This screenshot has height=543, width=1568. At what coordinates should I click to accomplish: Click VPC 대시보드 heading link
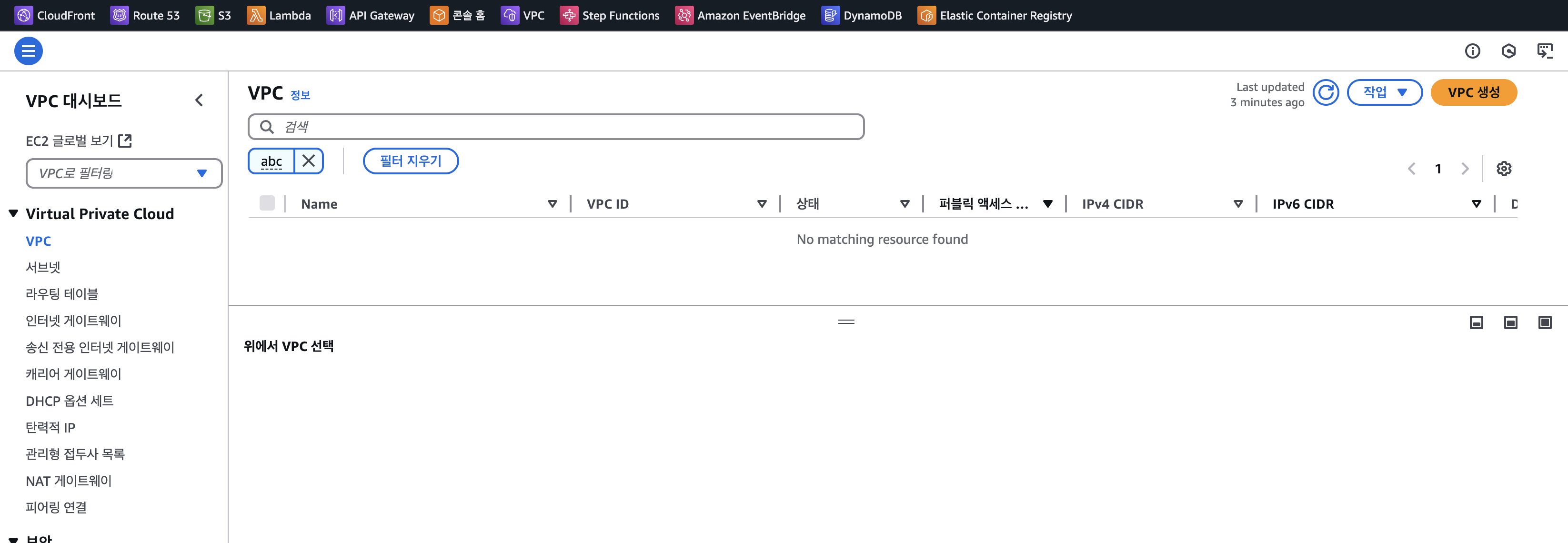coord(74,101)
